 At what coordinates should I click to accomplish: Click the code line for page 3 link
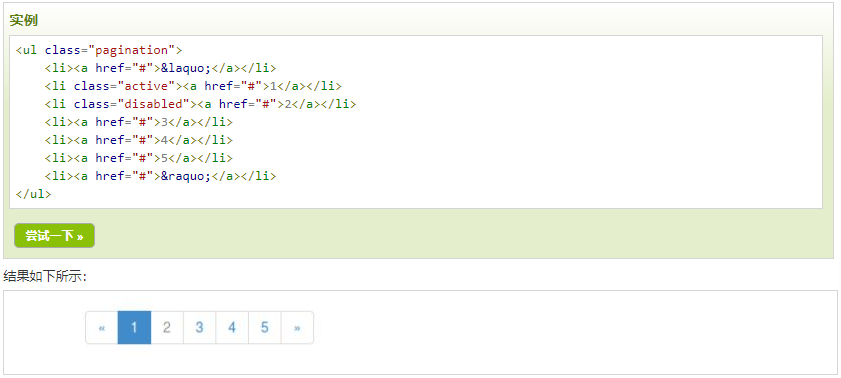139,122
